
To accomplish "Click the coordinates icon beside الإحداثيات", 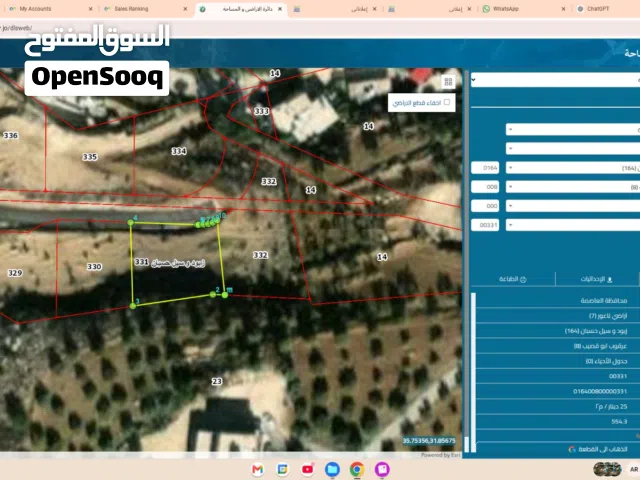I will coord(609,280).
